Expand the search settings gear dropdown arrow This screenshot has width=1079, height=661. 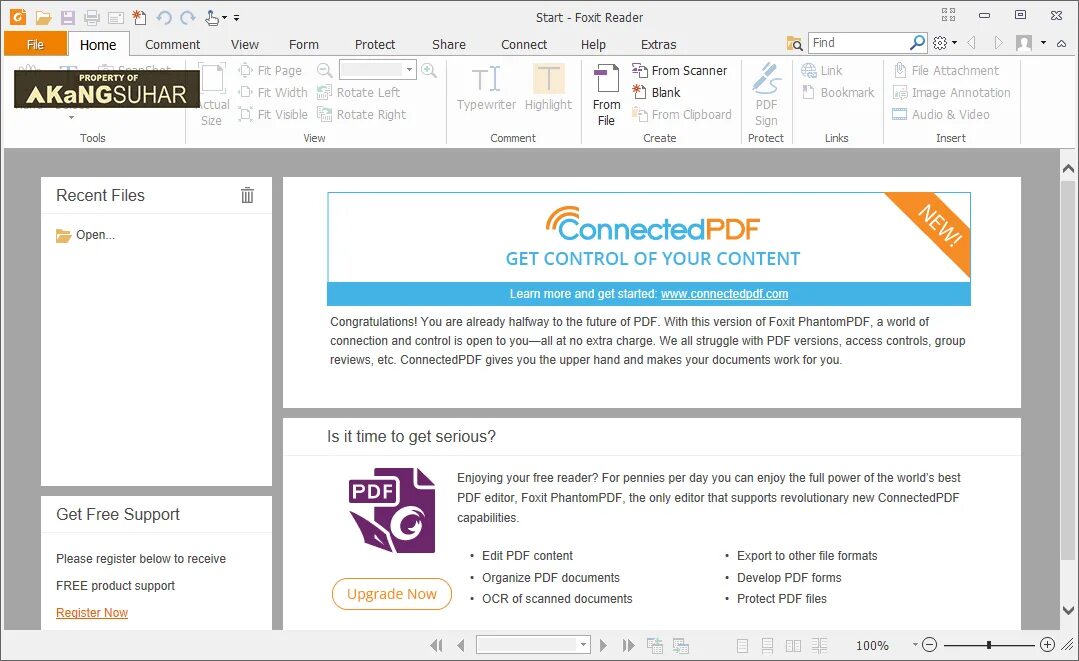click(954, 43)
